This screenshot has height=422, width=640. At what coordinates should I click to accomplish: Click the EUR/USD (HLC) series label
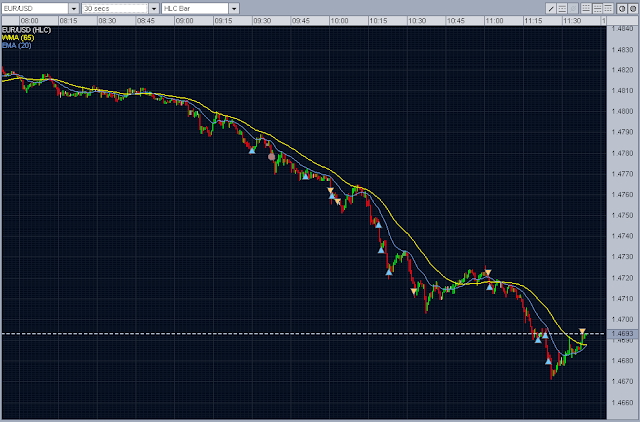coord(26,30)
